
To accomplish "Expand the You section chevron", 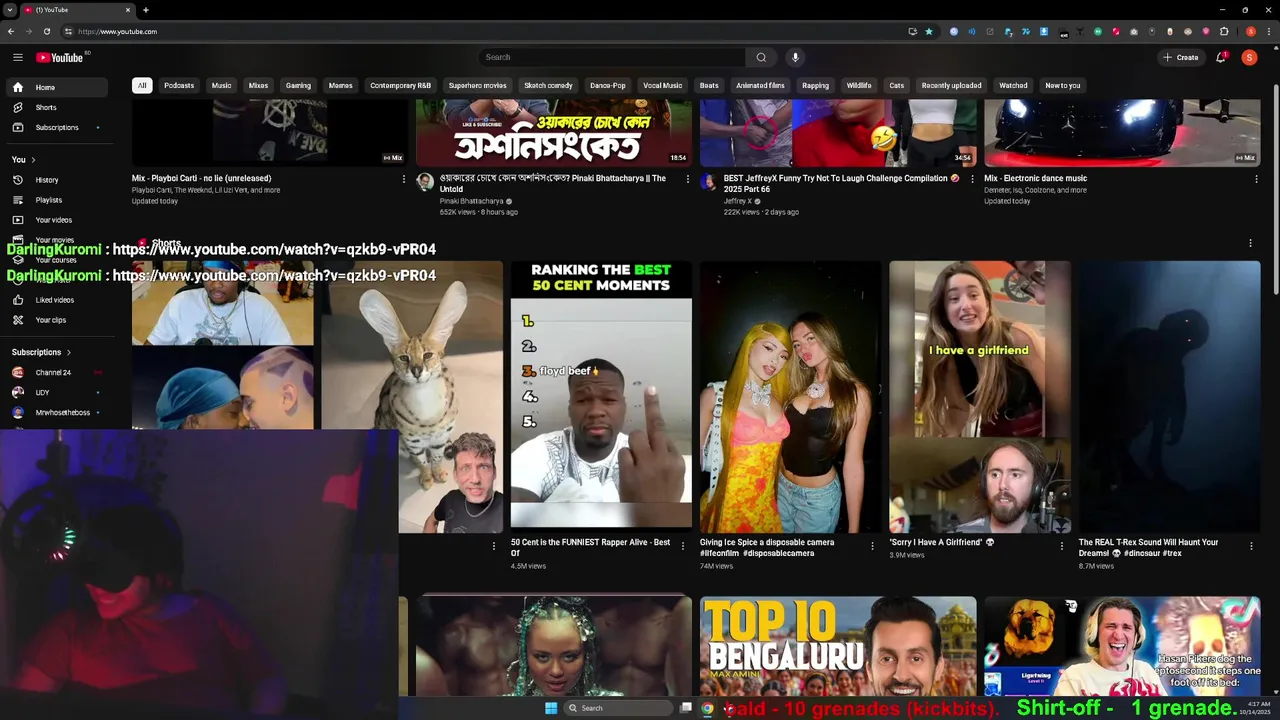I will [33, 160].
